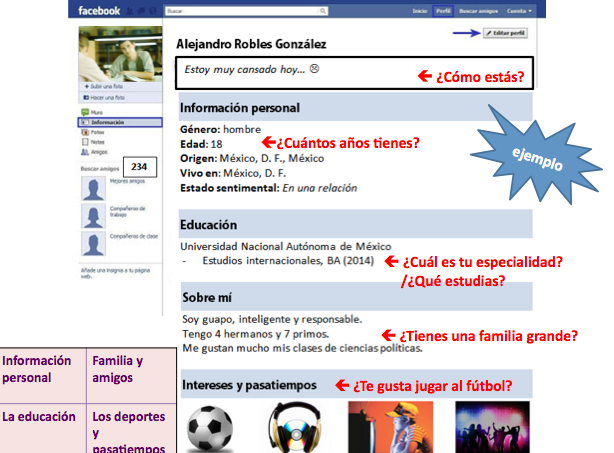Click the Origen: México, D. F., México line
Viewport: 614px width, 453px height.
[252, 159]
